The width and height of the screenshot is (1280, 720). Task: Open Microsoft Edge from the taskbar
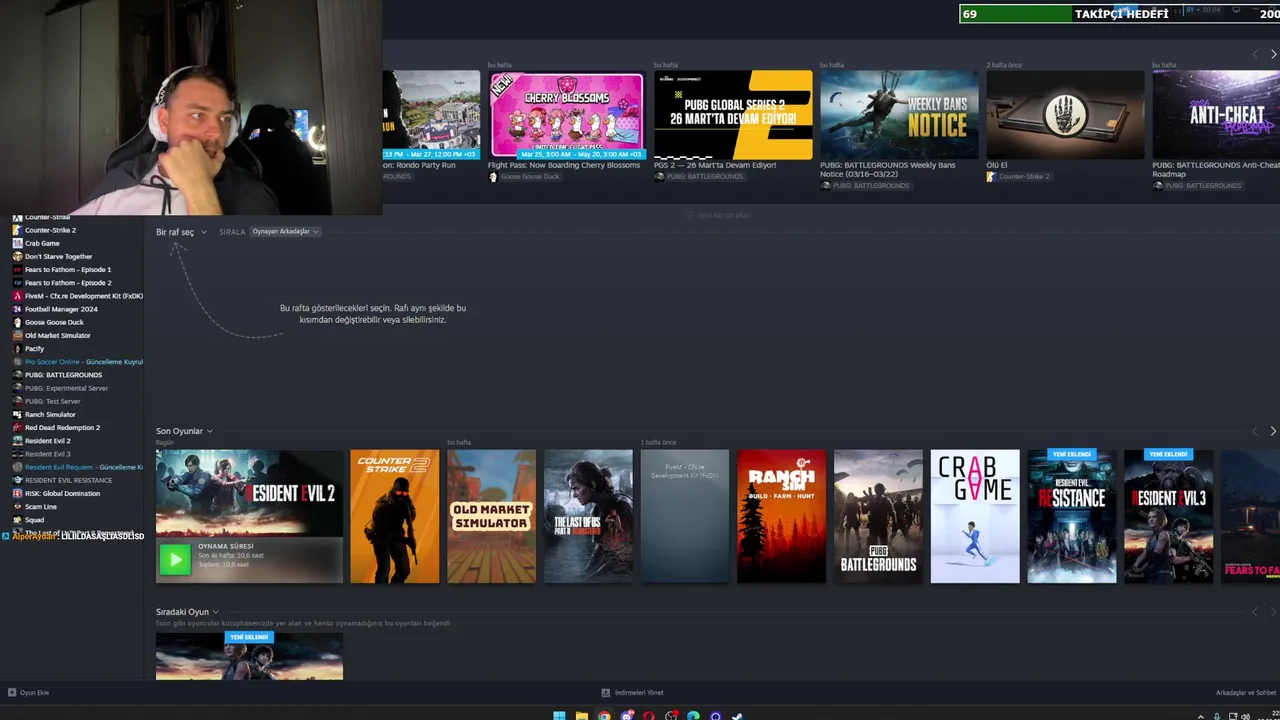pyautogui.click(x=693, y=715)
